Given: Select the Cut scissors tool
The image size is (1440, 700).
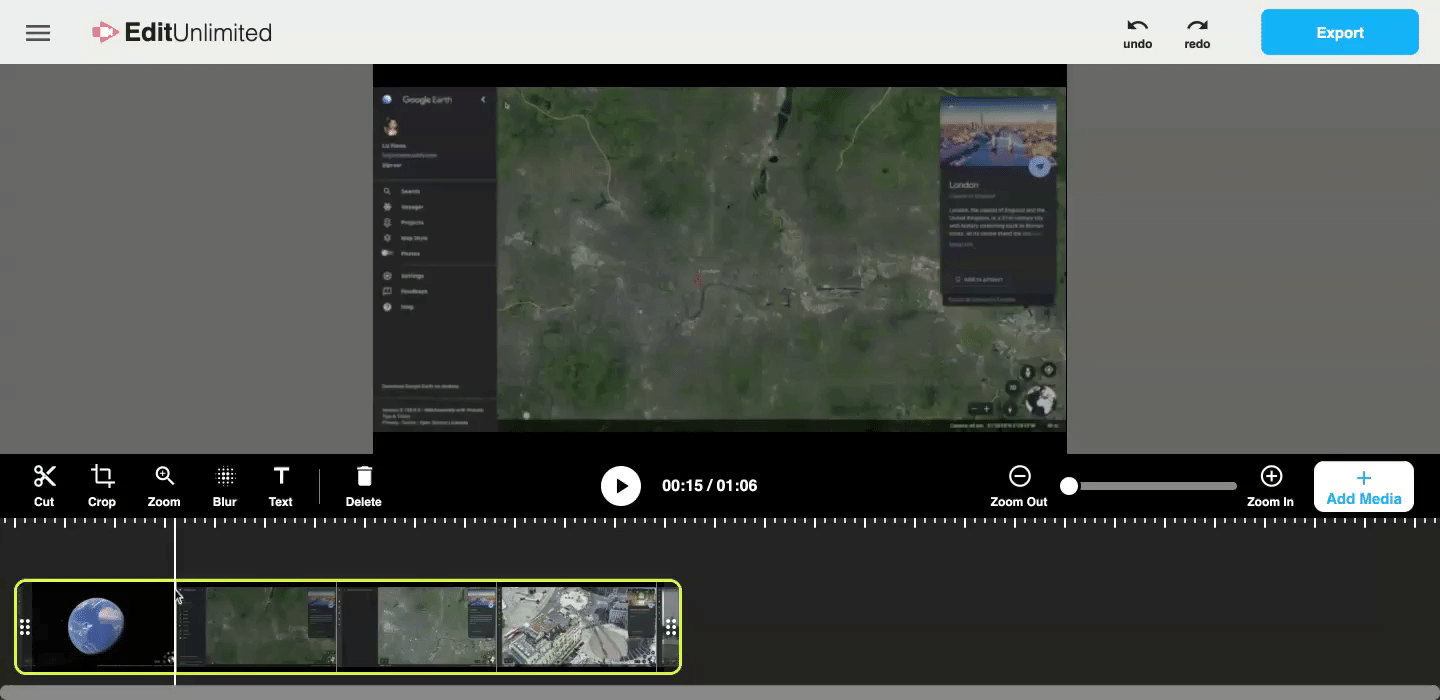Looking at the screenshot, I should coord(44,486).
